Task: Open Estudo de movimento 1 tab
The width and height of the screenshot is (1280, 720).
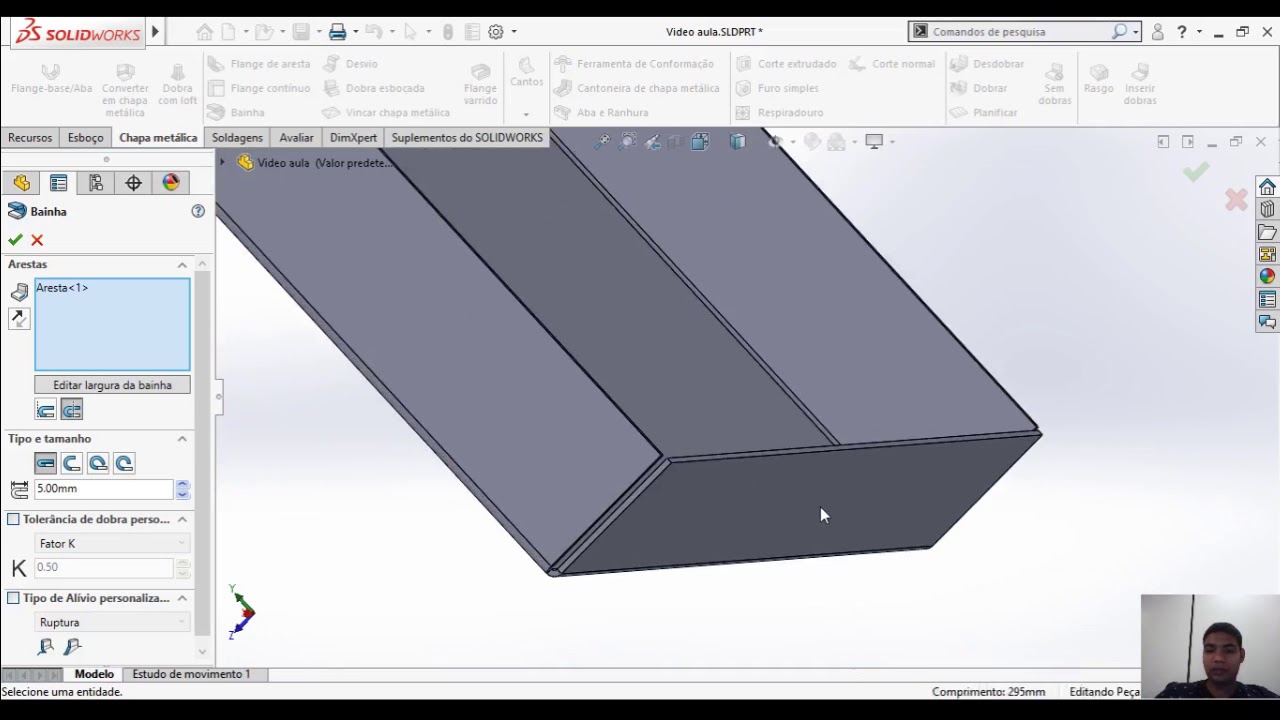Action: pyautogui.click(x=191, y=674)
